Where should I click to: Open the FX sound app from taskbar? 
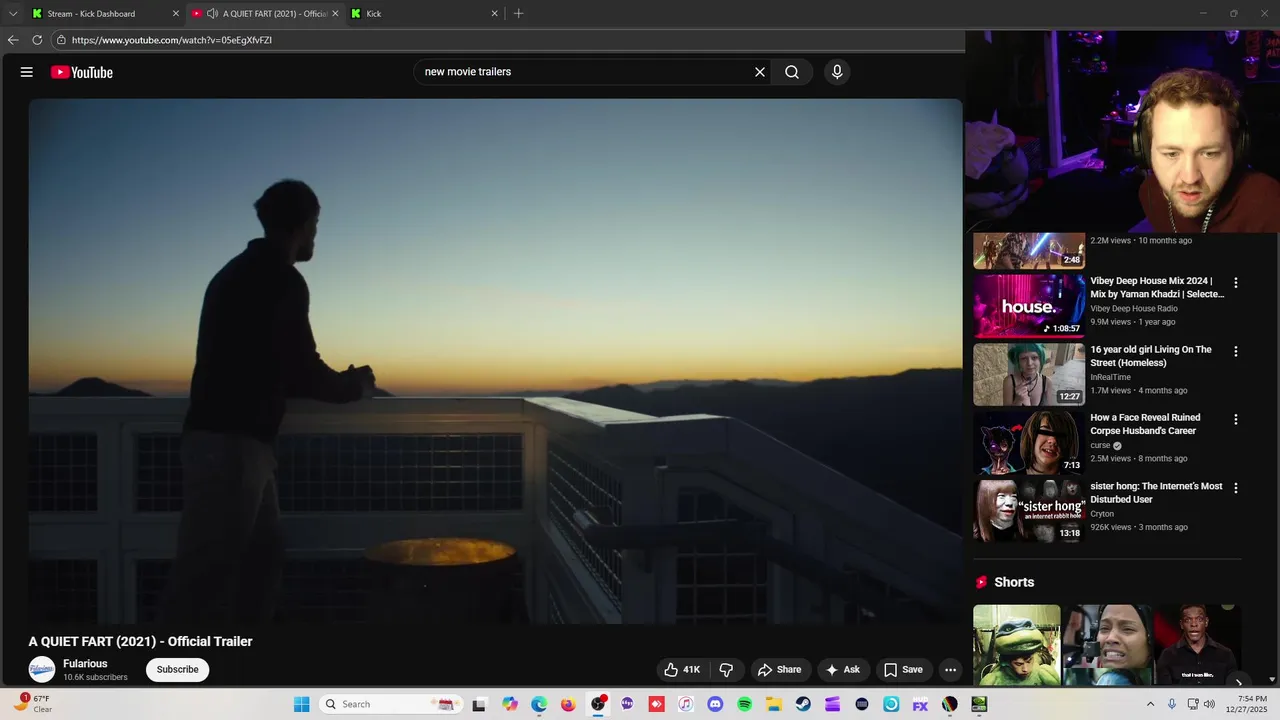(920, 704)
